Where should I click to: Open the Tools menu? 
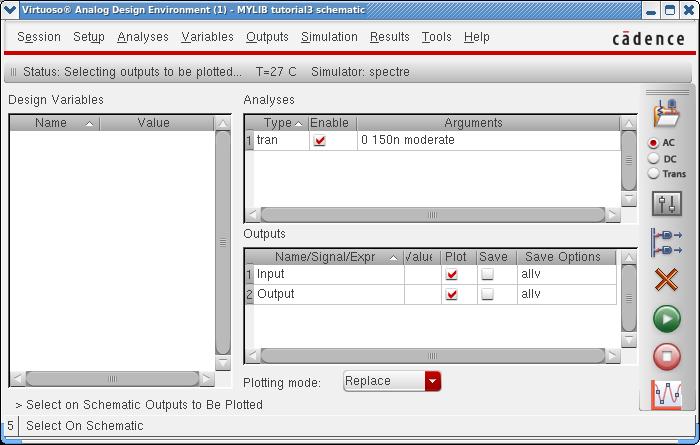(437, 37)
